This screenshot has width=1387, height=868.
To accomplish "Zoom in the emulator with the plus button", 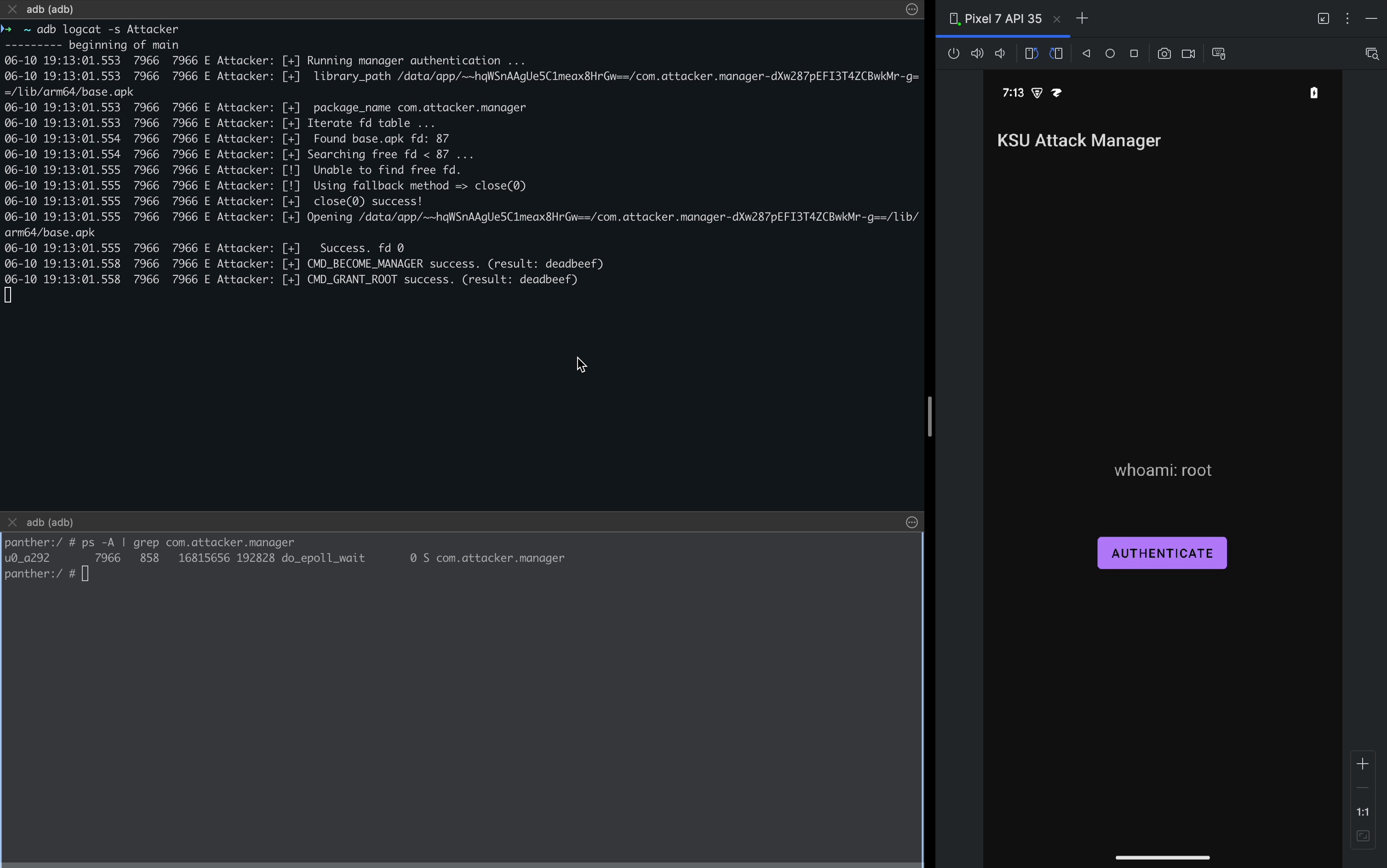I will [x=1363, y=764].
